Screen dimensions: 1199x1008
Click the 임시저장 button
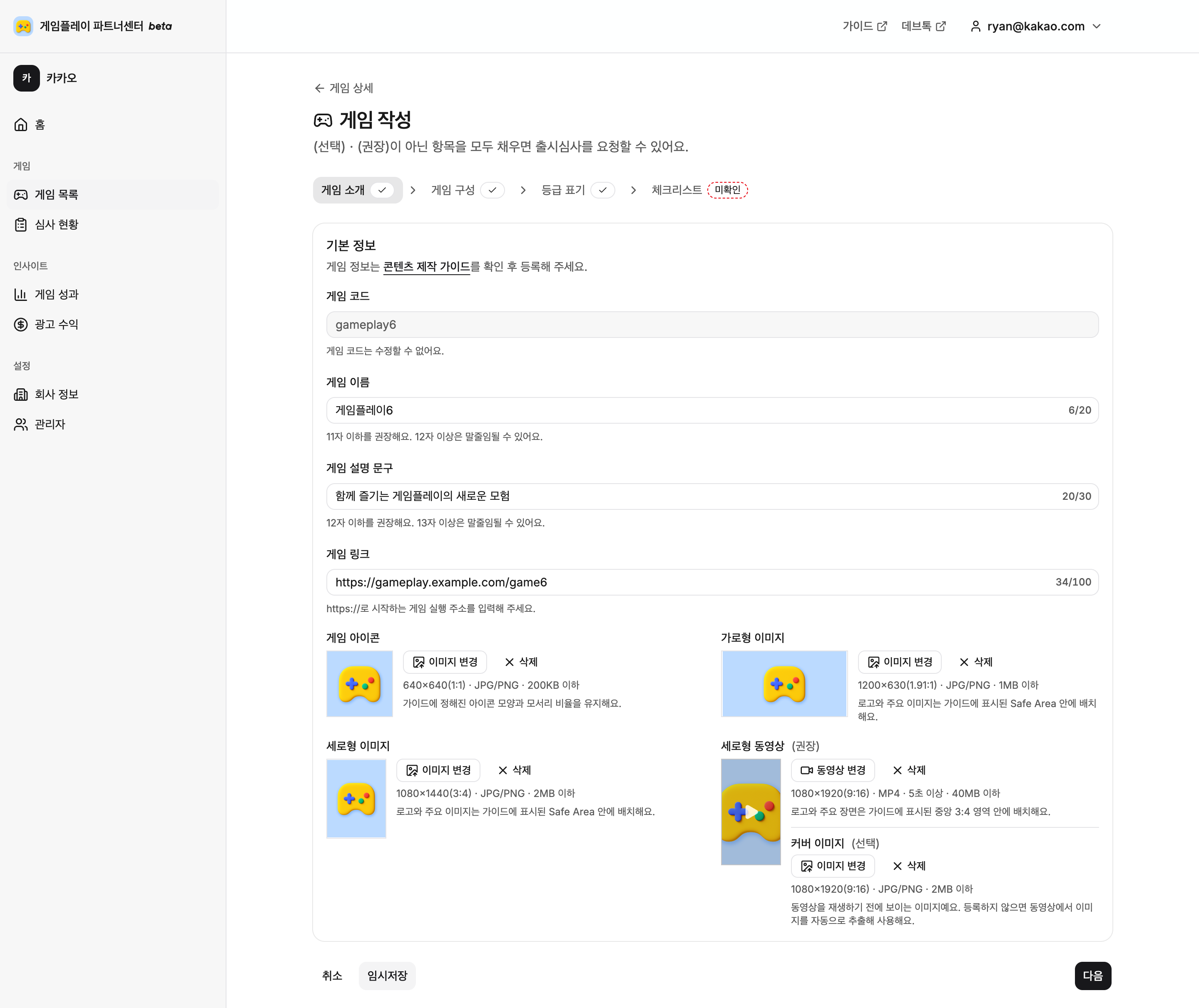pyautogui.click(x=388, y=976)
